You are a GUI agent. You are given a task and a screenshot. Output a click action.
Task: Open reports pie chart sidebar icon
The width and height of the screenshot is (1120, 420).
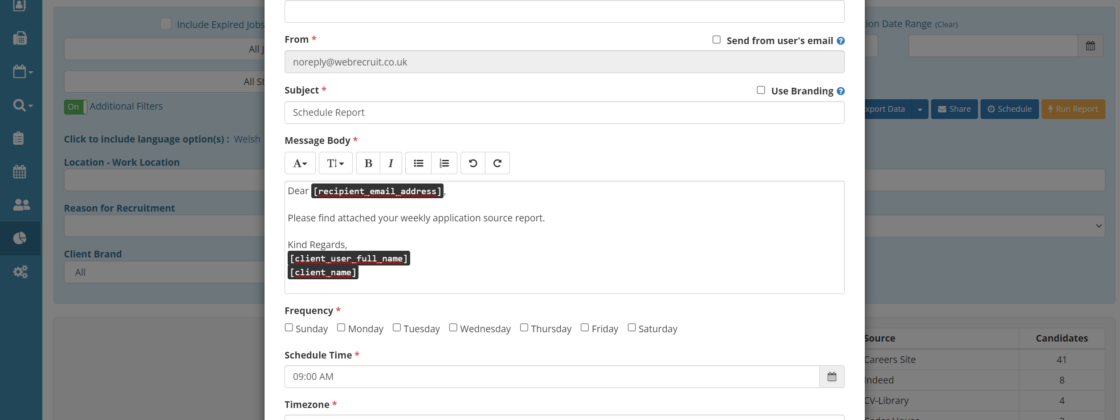coord(21,238)
